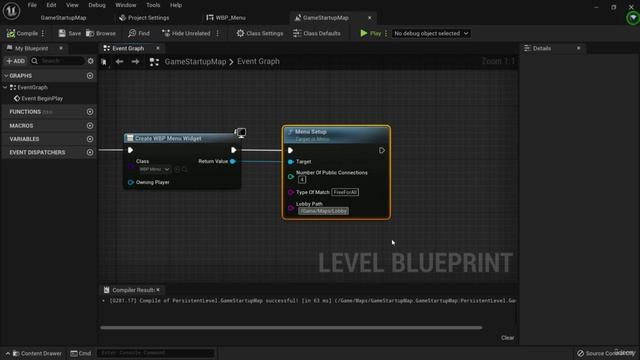The width and height of the screenshot is (640, 360).
Task: Add a new variable with plus icon
Action: (90, 139)
